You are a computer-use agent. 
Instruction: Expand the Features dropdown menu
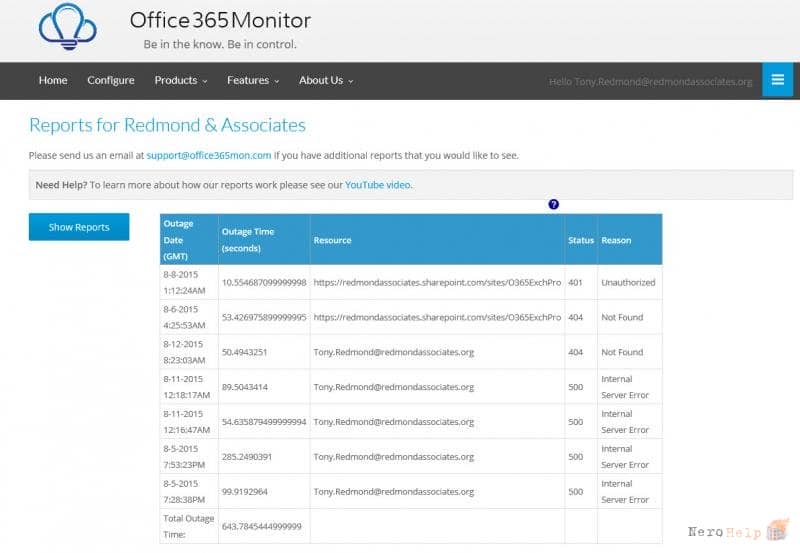coord(253,81)
